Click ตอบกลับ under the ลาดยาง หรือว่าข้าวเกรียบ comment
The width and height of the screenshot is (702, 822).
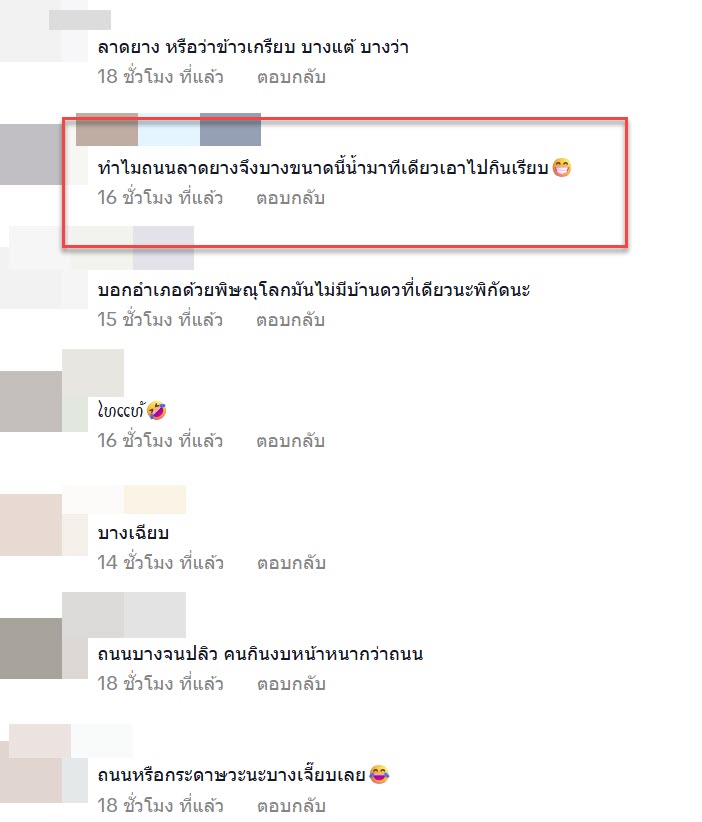coord(291,77)
